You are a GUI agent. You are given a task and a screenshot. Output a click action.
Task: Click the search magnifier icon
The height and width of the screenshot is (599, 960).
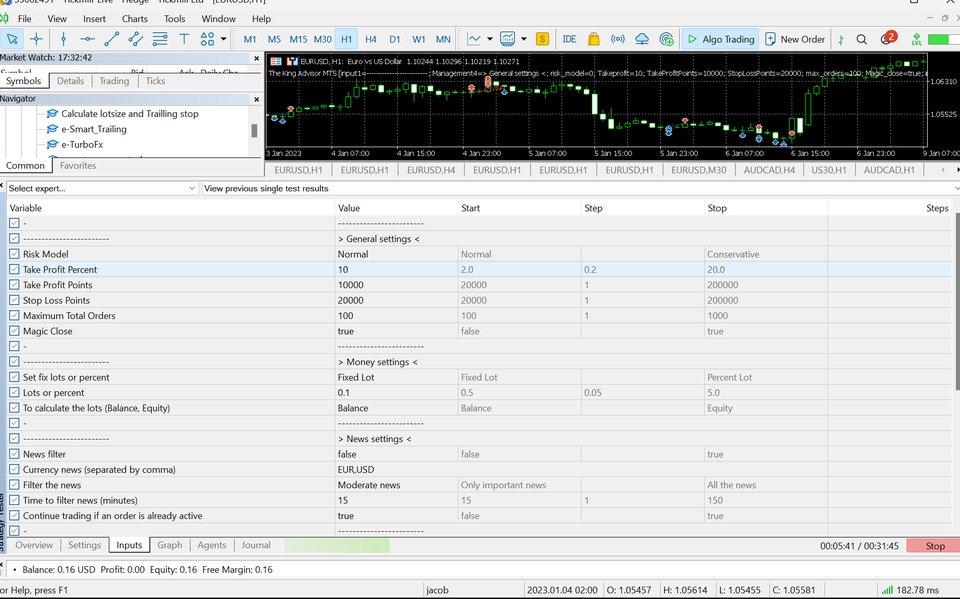pyautogui.click(x=862, y=39)
